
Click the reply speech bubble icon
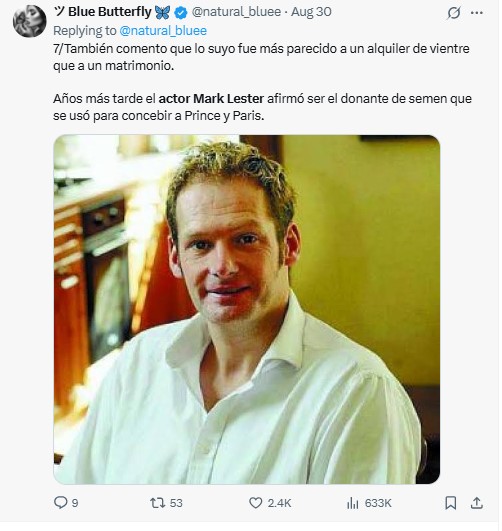click(60, 505)
